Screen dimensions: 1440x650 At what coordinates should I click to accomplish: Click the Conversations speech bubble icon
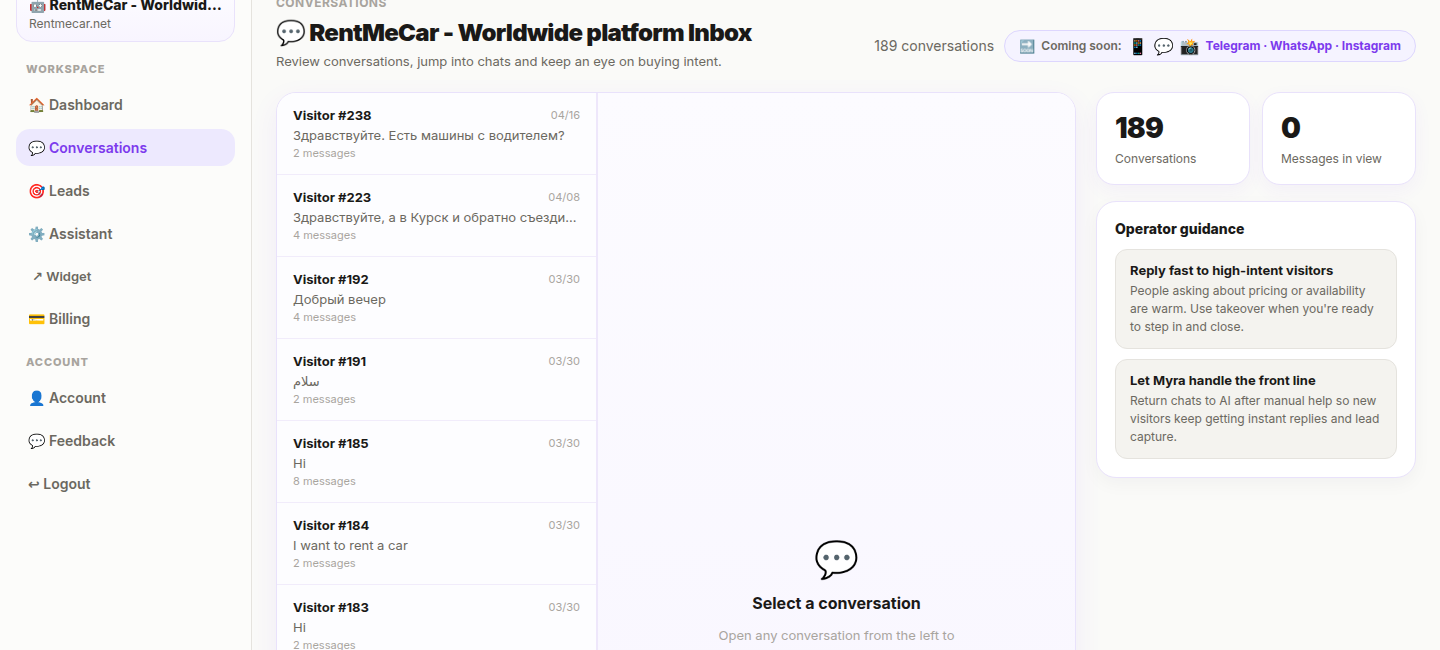click(36, 147)
